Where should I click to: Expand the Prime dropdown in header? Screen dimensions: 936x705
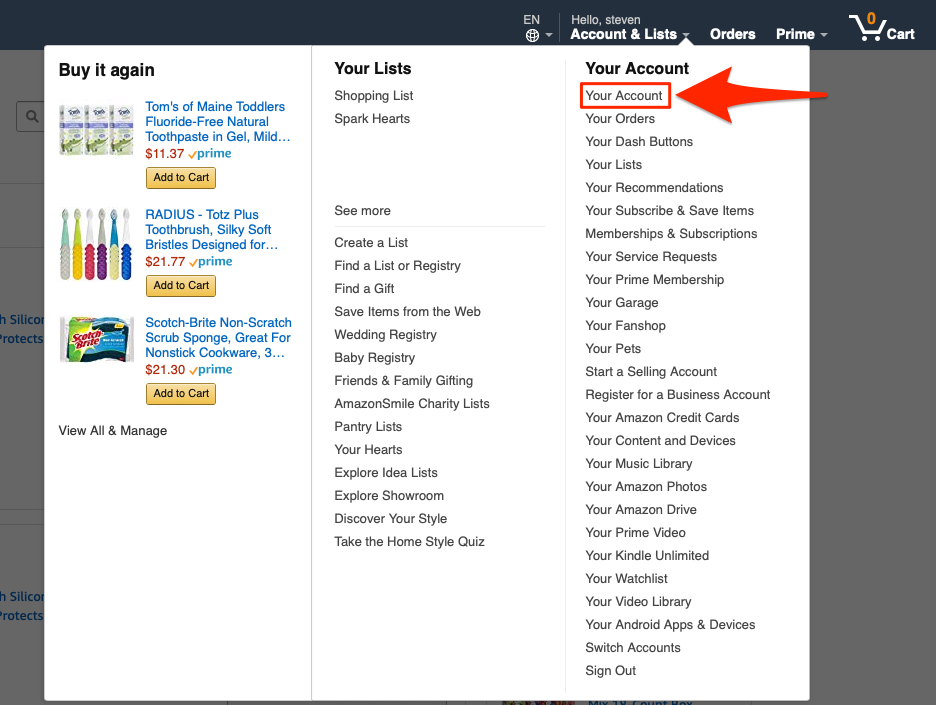coord(801,34)
